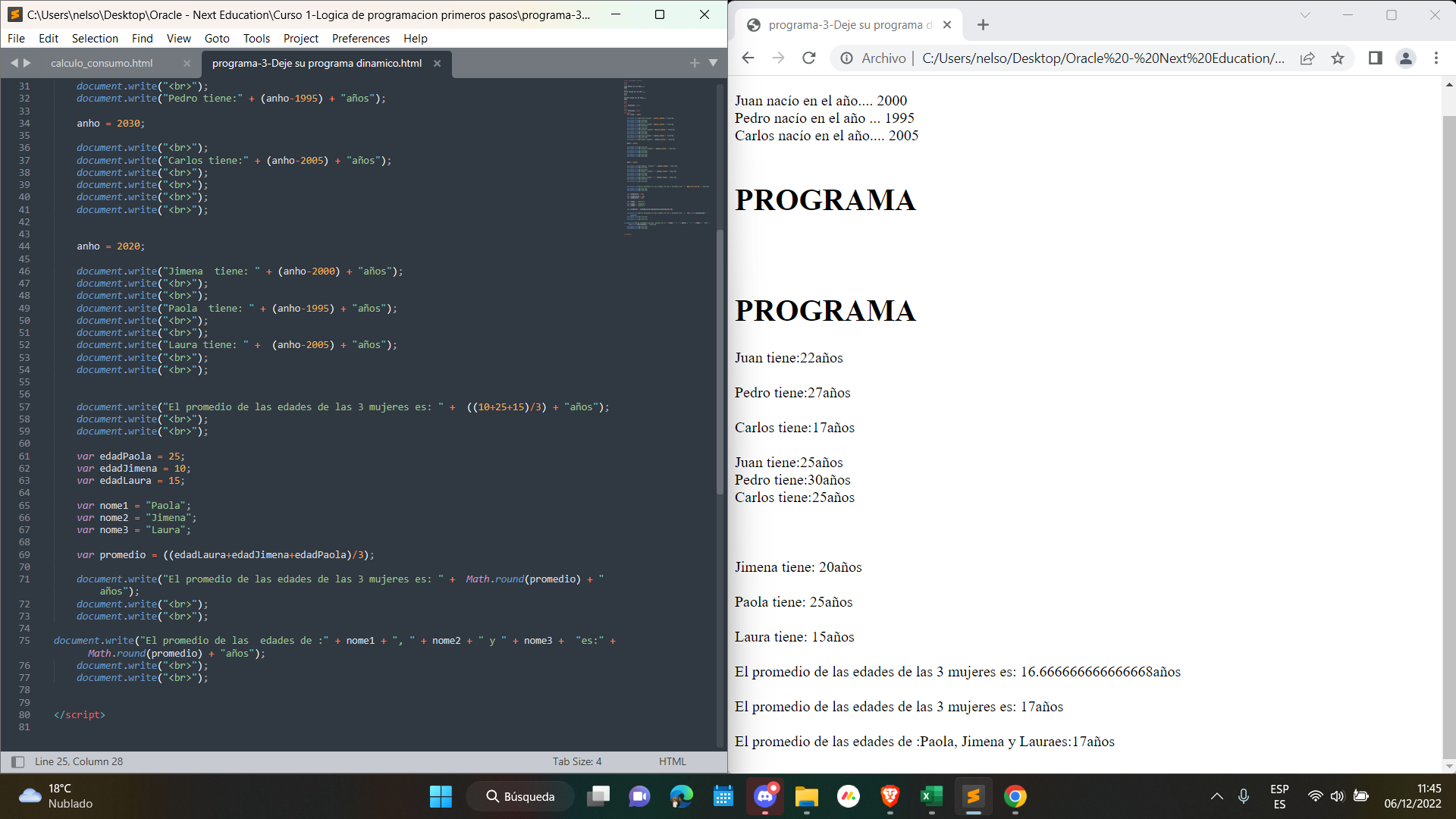Toggle the sidebar panel switcher icon
Screen dimensions: 1456x819
tap(17, 761)
